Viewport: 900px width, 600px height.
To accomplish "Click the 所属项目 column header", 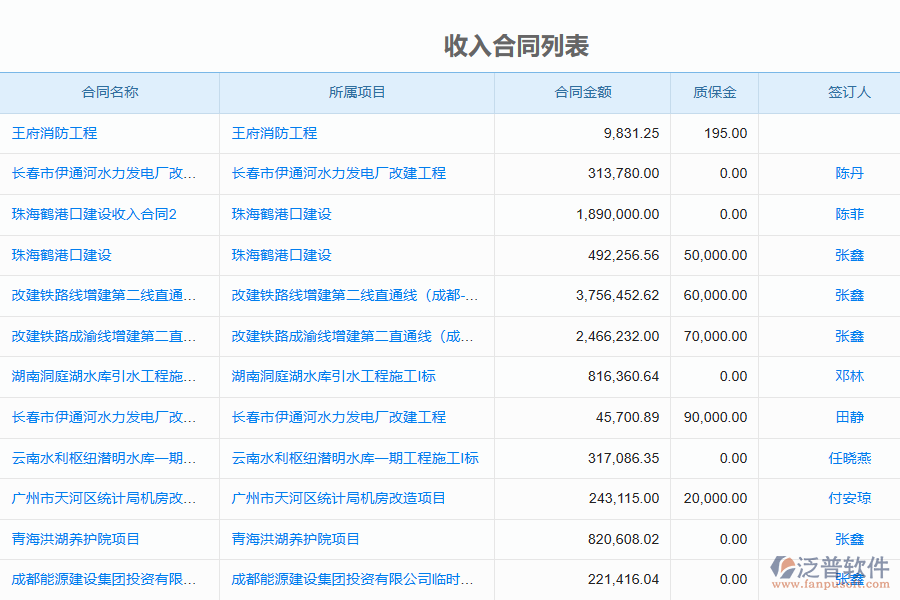I will [357, 93].
